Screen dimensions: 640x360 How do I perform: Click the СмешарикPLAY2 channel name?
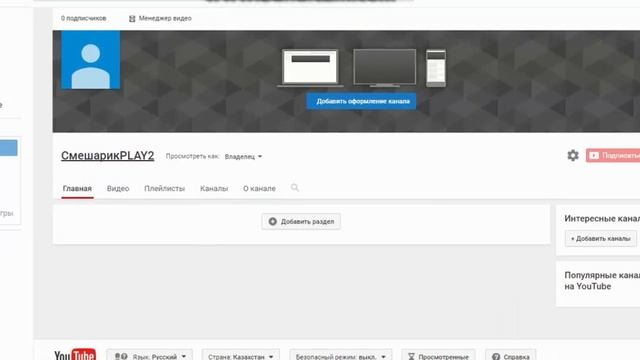[x=108, y=156]
